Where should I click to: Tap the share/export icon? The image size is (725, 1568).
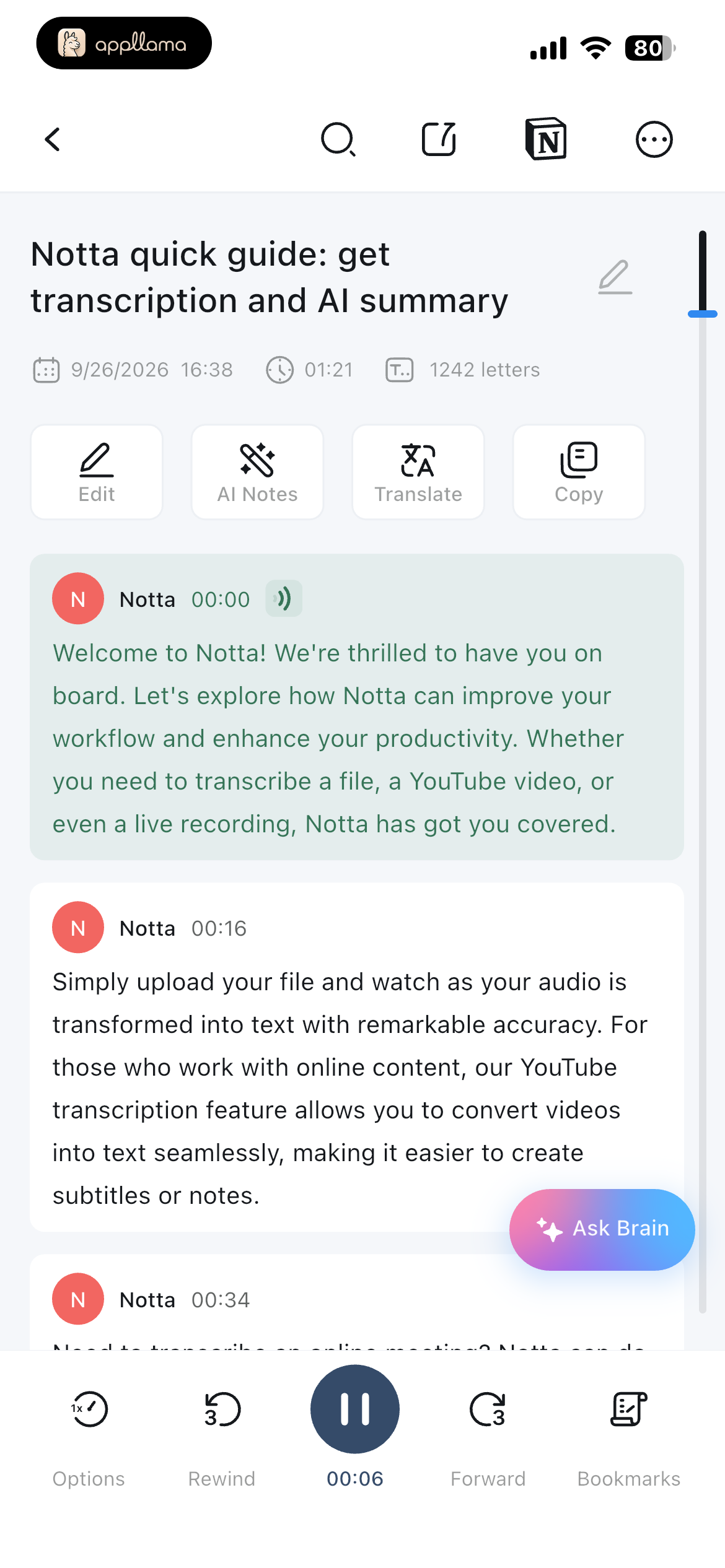(x=439, y=139)
